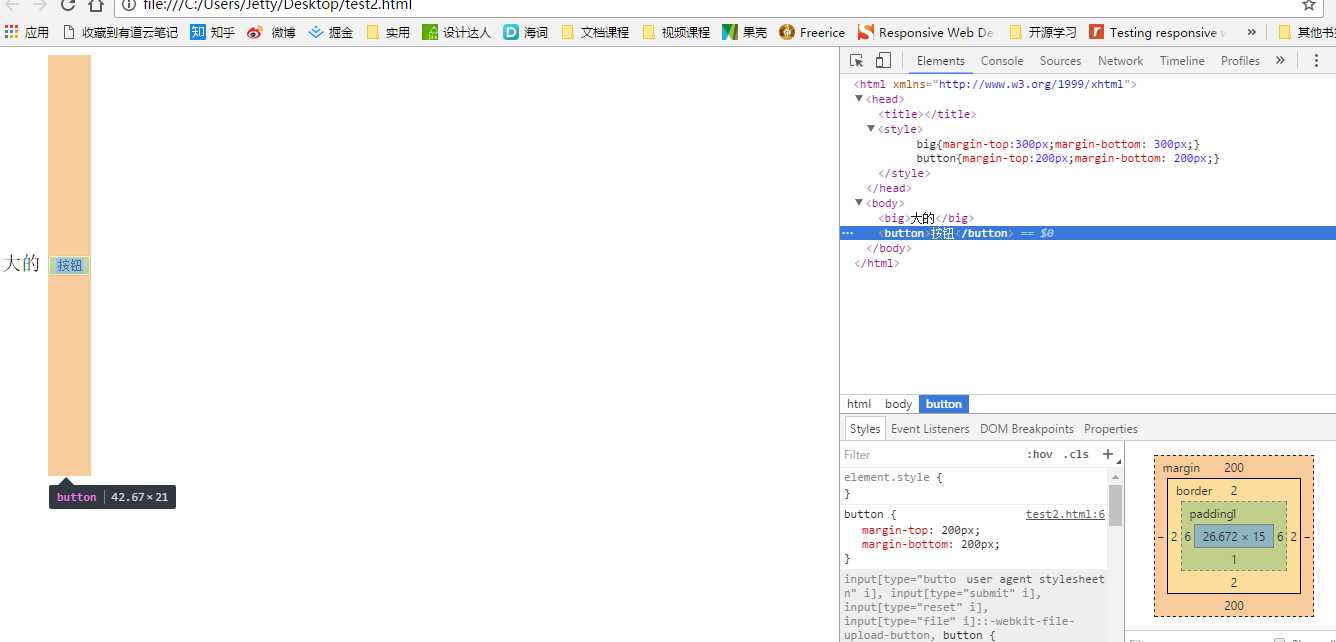Open the 果壳 bookmark
This screenshot has height=642, width=1336.
(x=745, y=32)
